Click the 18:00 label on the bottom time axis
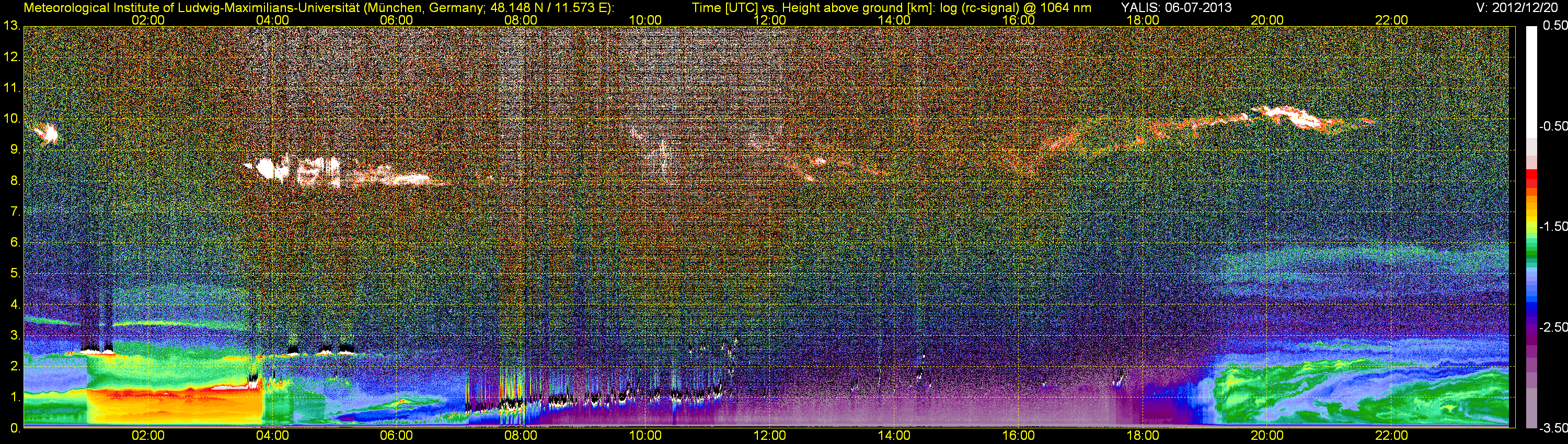The image size is (1568, 444). tap(1143, 436)
